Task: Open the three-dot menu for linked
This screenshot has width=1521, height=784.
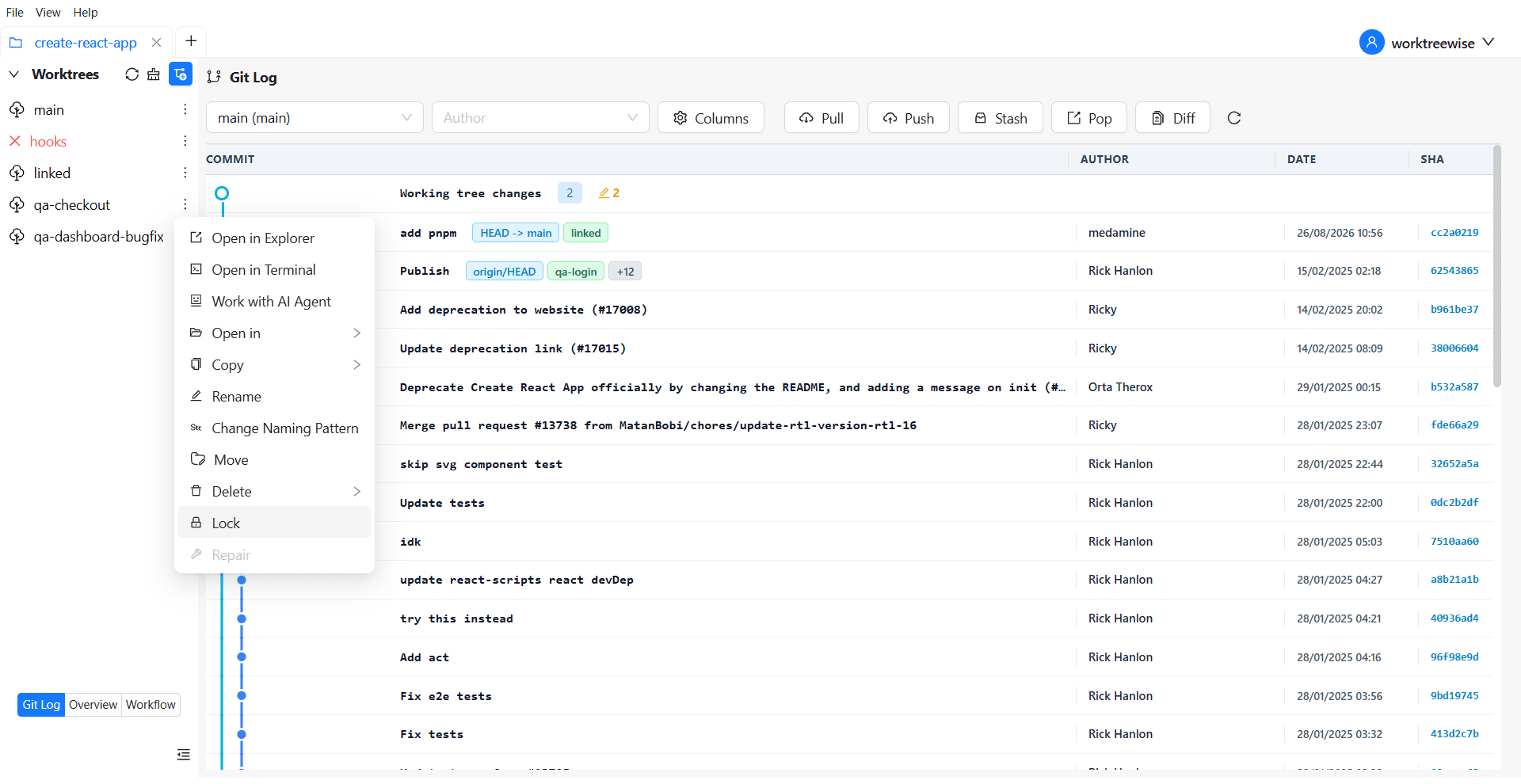Action: 185,173
